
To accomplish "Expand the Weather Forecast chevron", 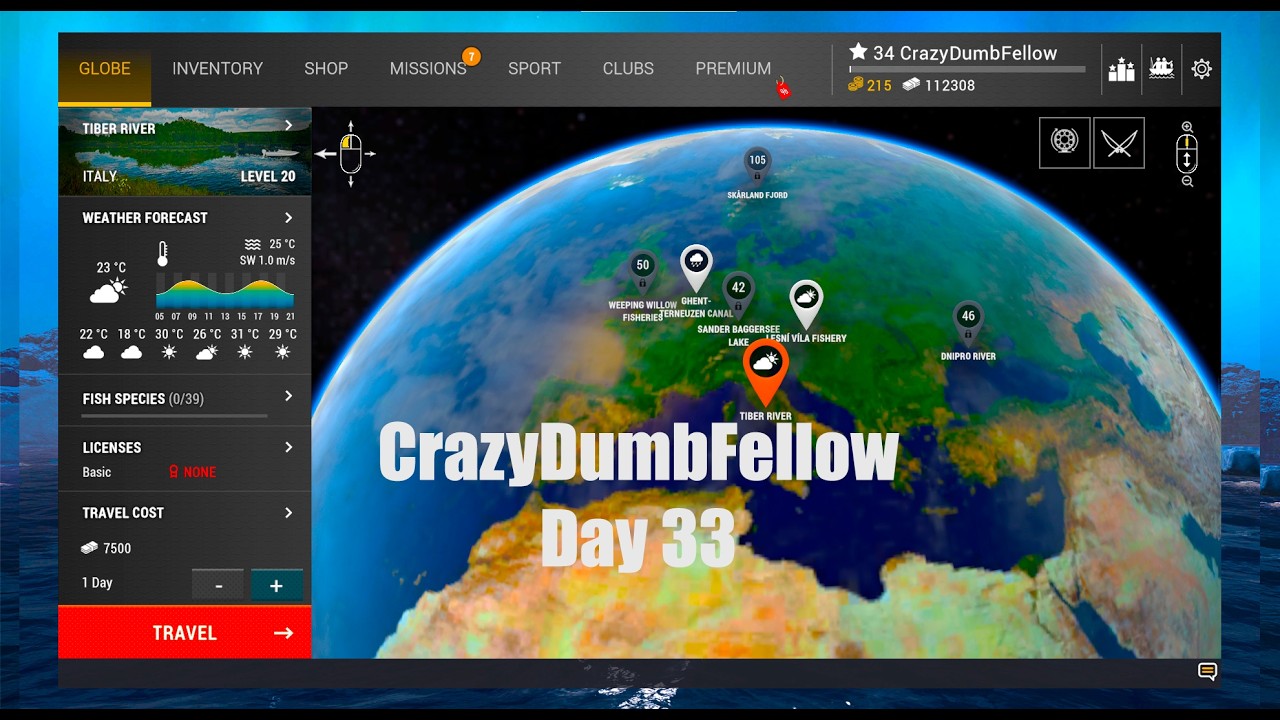I will pos(288,218).
